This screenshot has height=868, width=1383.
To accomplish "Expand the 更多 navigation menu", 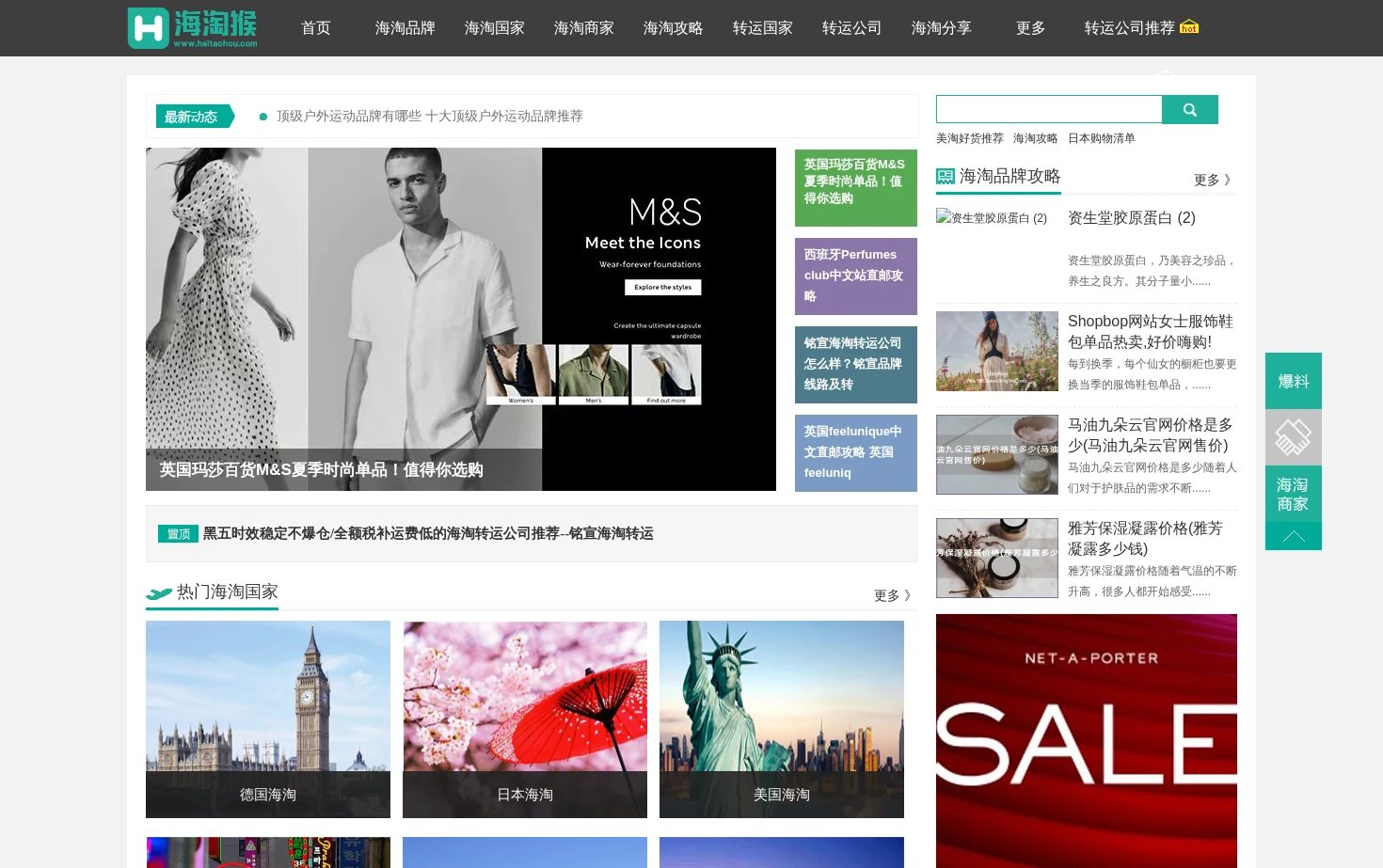I will tap(1031, 28).
